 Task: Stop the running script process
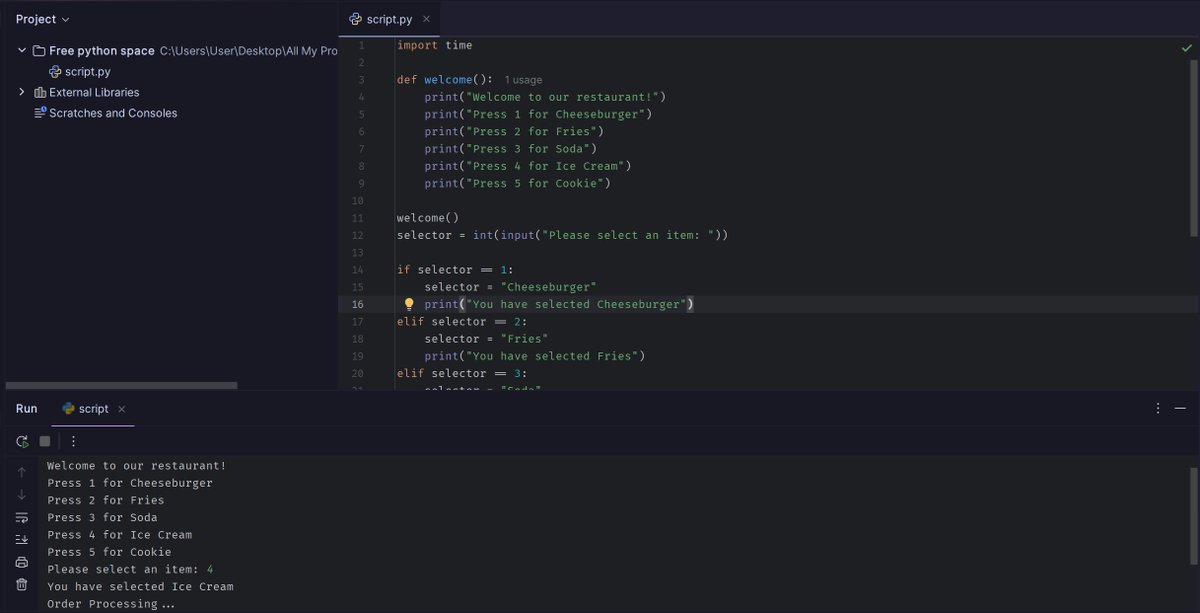click(x=45, y=441)
